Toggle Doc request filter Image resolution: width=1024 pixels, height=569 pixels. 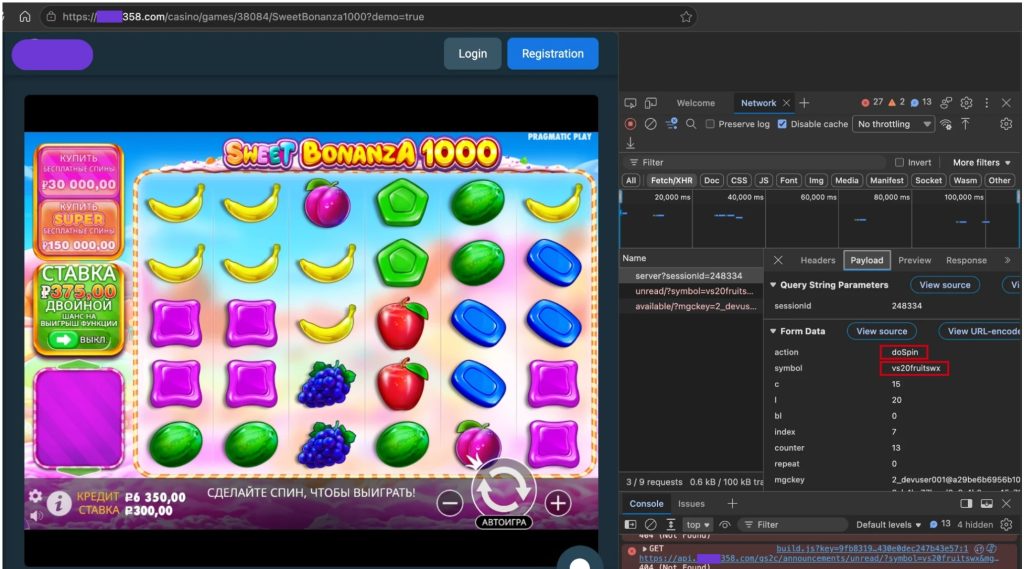pyautogui.click(x=712, y=181)
